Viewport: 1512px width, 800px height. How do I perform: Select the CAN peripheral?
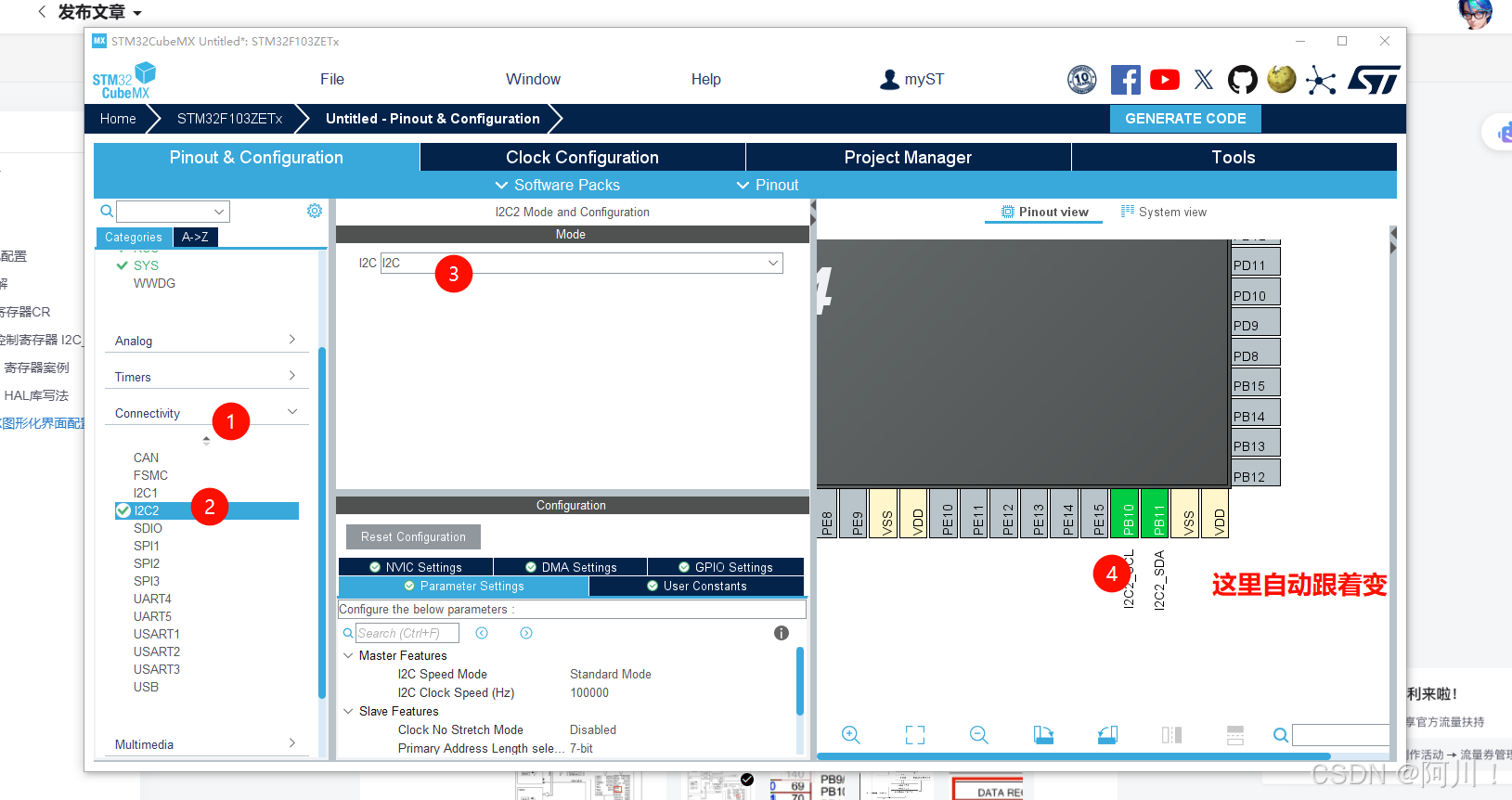tap(146, 458)
